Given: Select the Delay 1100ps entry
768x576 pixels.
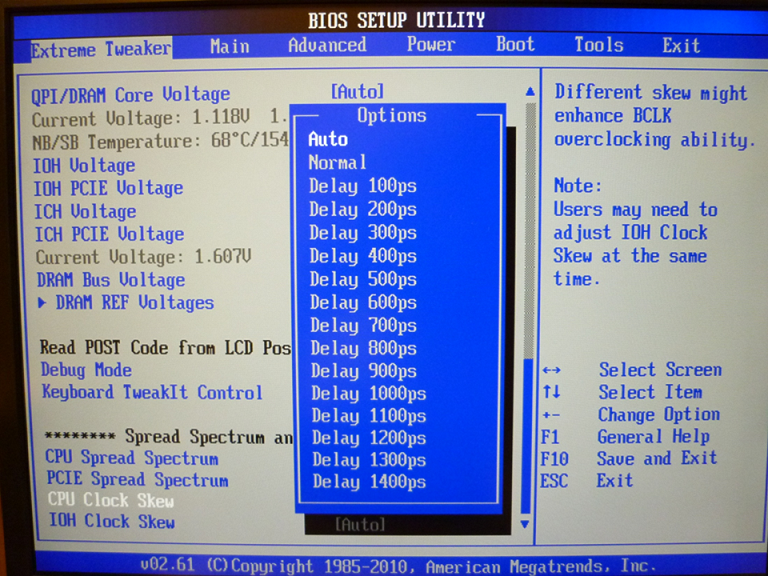Looking at the screenshot, I should tap(369, 416).
